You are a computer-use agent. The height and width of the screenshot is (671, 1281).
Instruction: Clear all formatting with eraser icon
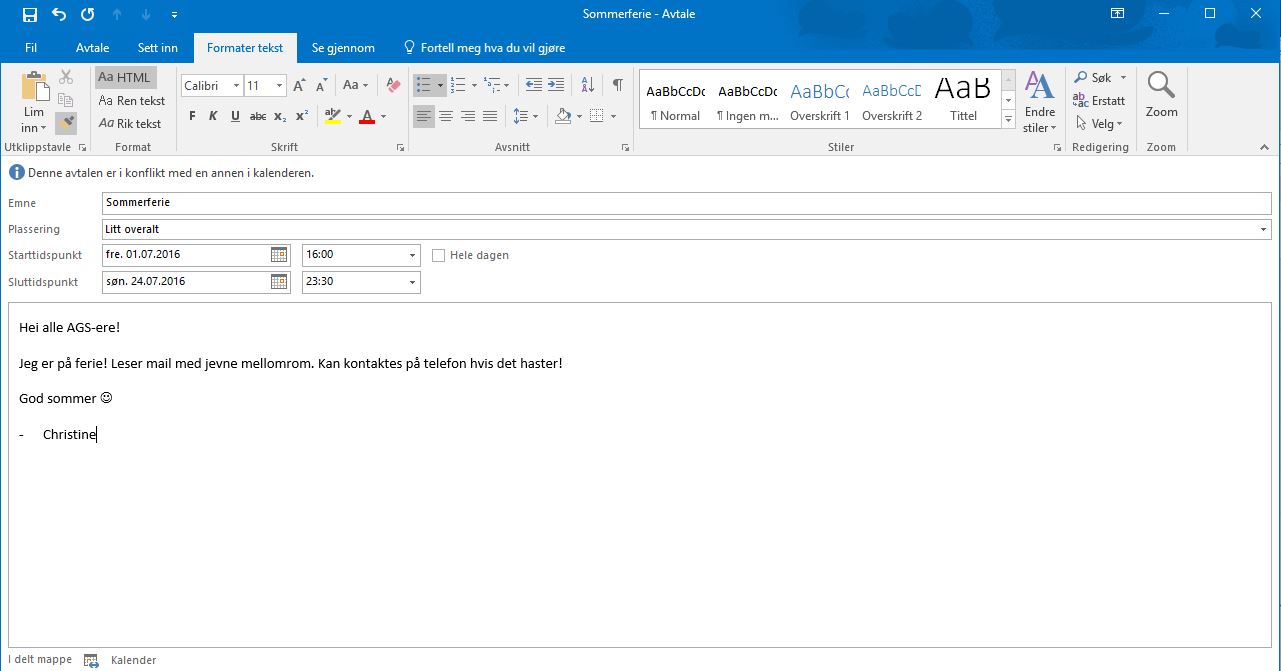click(393, 86)
